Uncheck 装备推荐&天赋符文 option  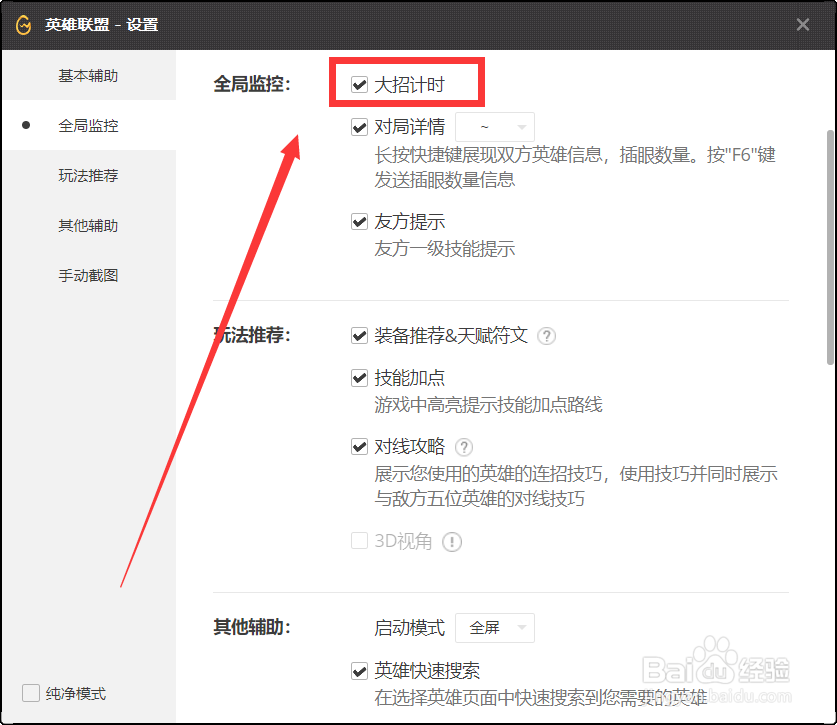pyautogui.click(x=359, y=336)
